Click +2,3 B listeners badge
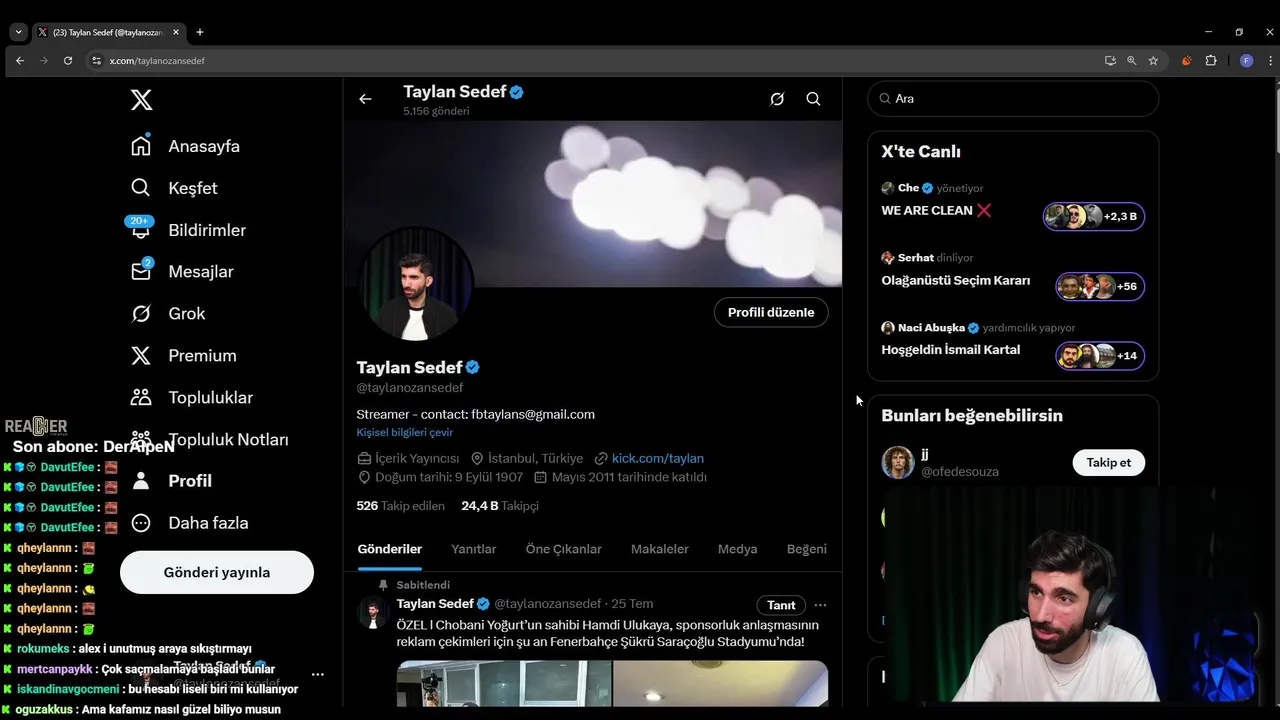The width and height of the screenshot is (1280, 720). click(1094, 216)
